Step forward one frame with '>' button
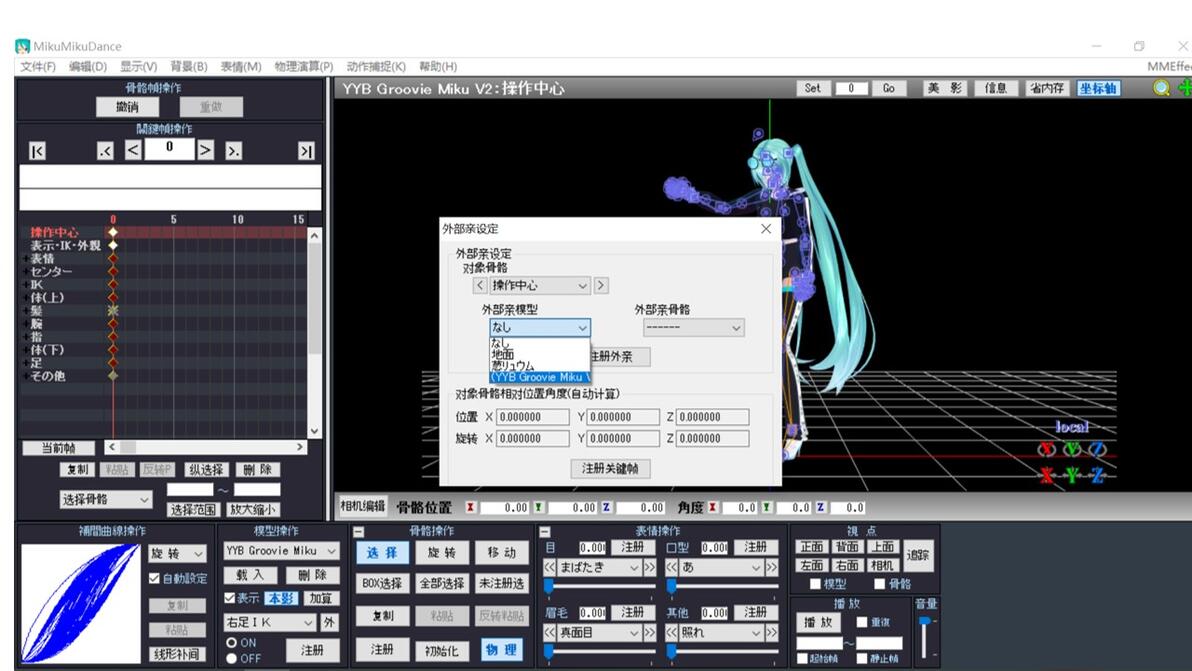 pyautogui.click(x=205, y=150)
